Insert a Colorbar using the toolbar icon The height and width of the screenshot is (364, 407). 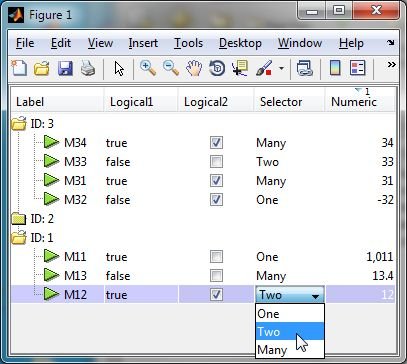point(335,68)
